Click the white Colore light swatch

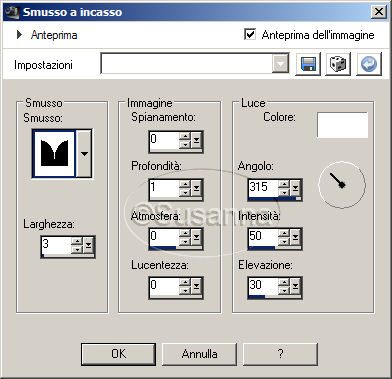tap(342, 125)
